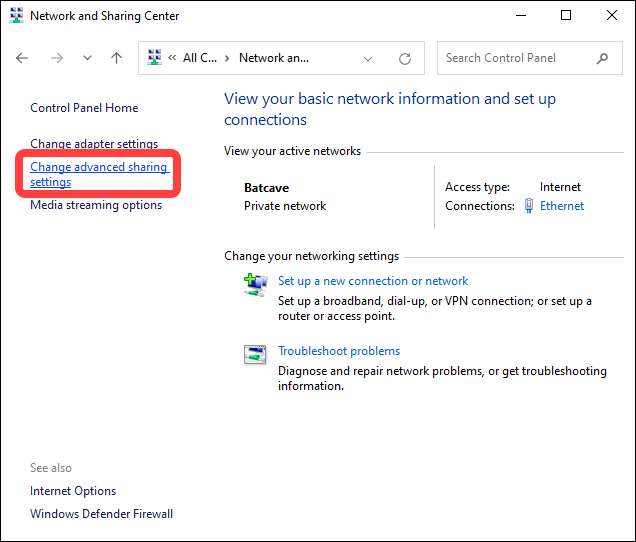
Task: Refresh the Control Panel address bar
Action: [404, 58]
